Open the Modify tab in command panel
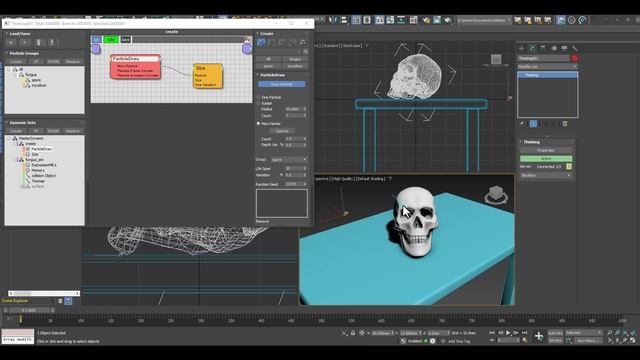The width and height of the screenshot is (640, 360). click(x=532, y=48)
